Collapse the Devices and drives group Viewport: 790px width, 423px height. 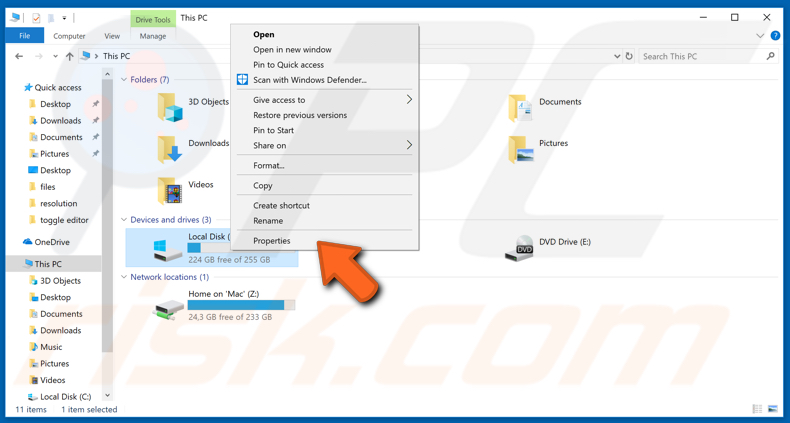pyautogui.click(x=123, y=220)
